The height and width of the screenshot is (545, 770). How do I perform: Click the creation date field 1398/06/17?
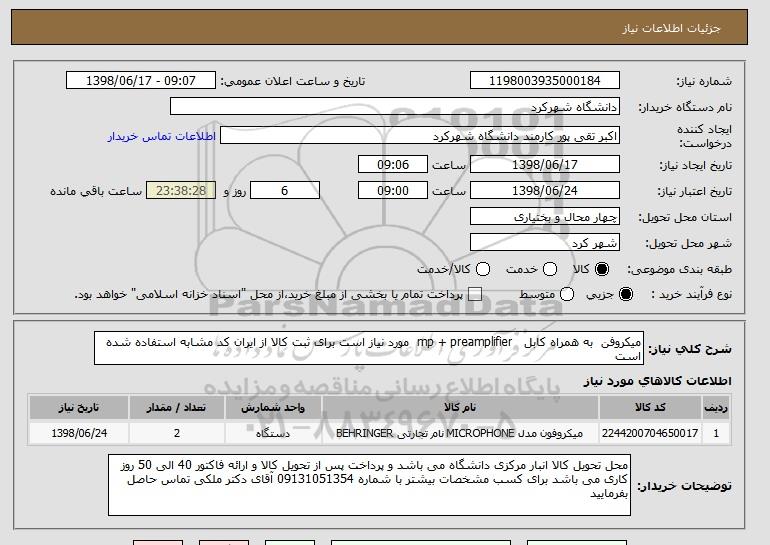click(x=545, y=164)
